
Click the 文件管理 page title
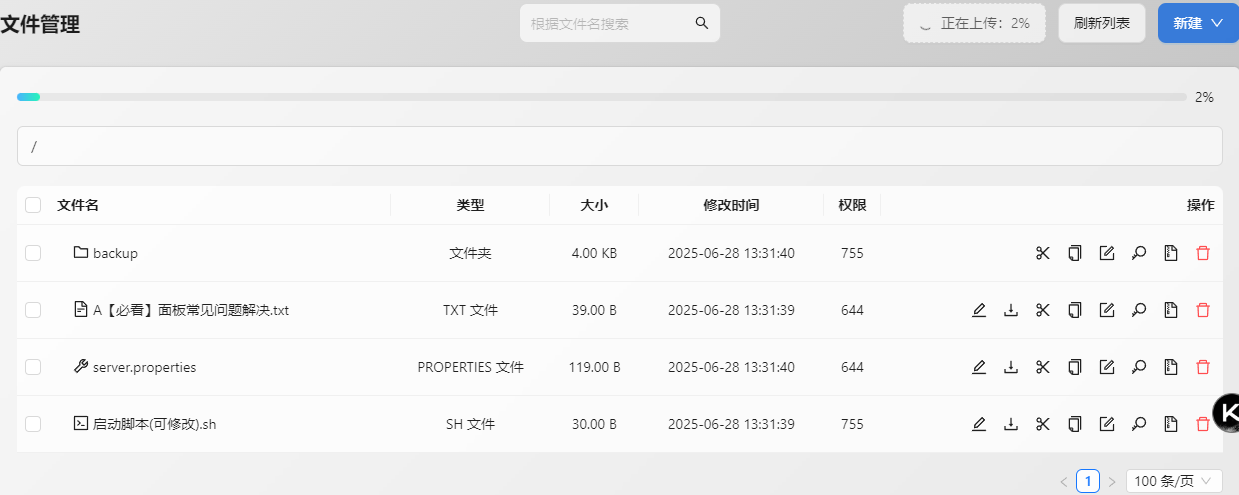[40, 24]
